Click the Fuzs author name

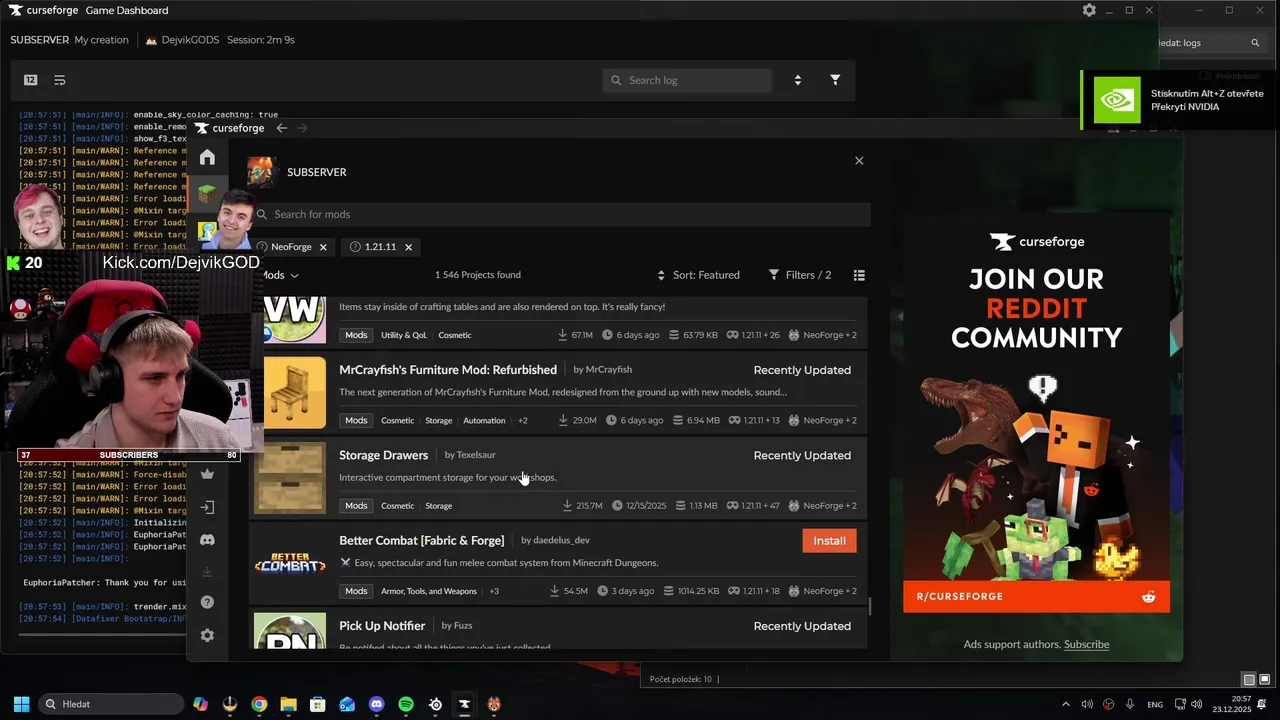tap(463, 626)
